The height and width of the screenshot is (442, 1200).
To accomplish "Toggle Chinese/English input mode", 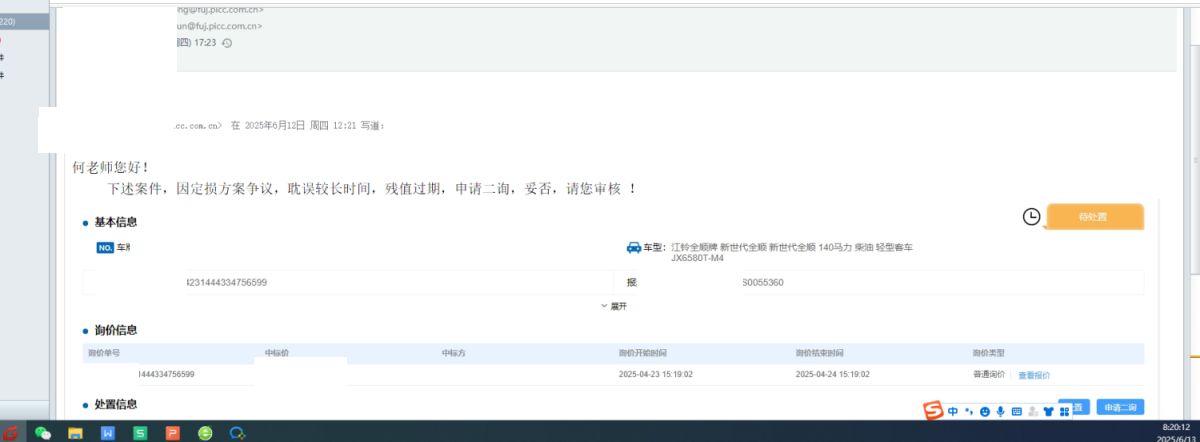I will point(953,411).
